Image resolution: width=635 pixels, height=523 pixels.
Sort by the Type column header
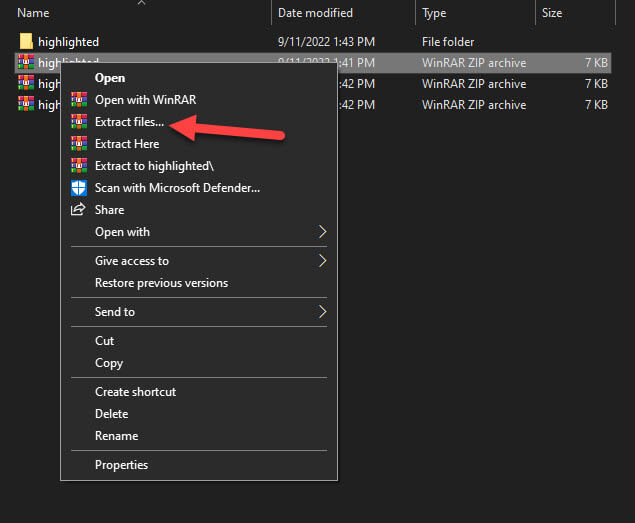(x=435, y=13)
